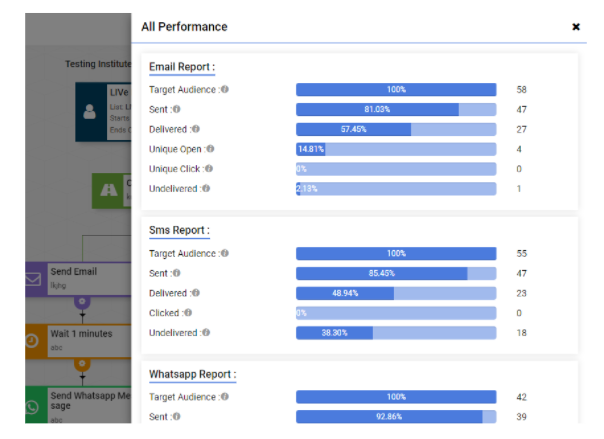
Task: Click the Email Sent 81.03% progress bar
Action: coord(396,109)
